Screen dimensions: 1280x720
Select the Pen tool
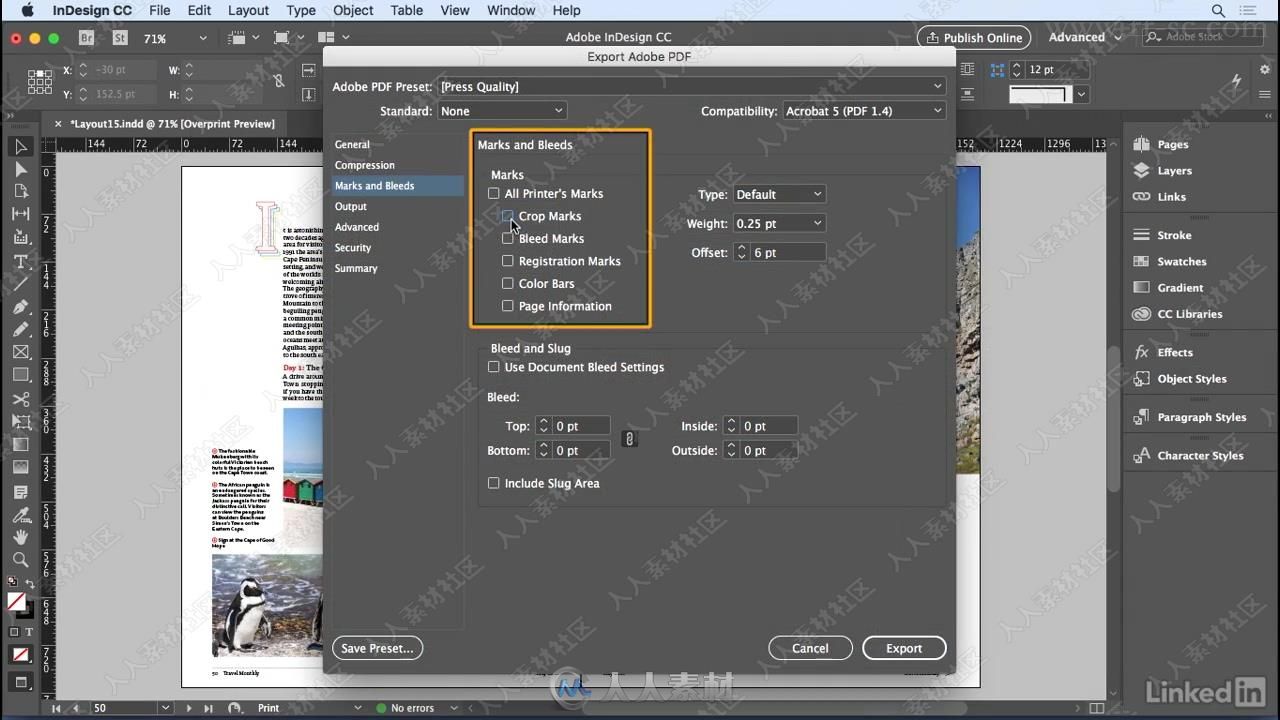coord(20,307)
